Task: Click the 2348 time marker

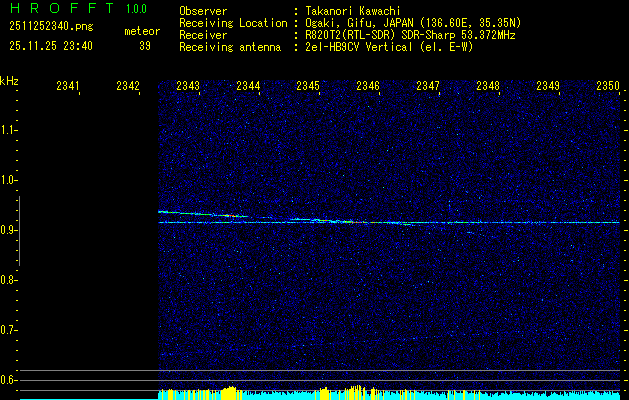Action: (487, 87)
